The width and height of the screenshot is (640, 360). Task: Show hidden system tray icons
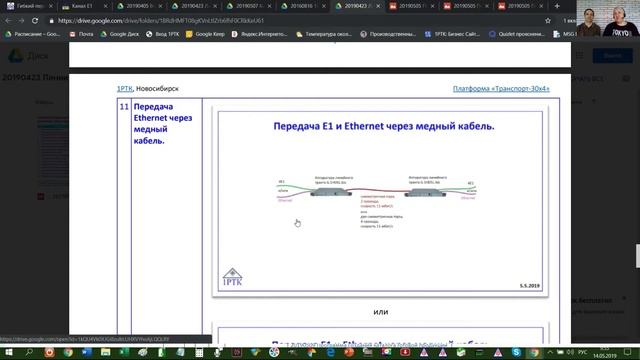coord(550,352)
